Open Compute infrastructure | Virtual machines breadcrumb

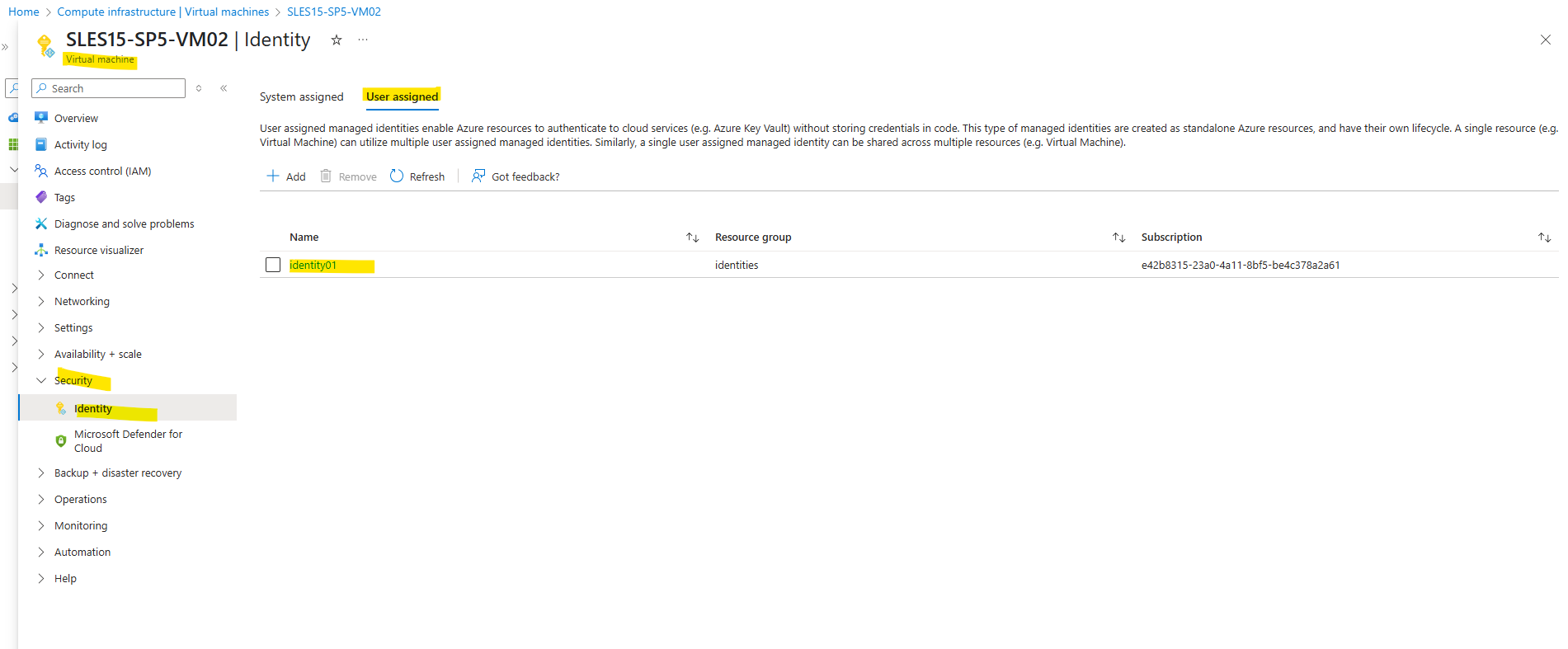pos(163,12)
